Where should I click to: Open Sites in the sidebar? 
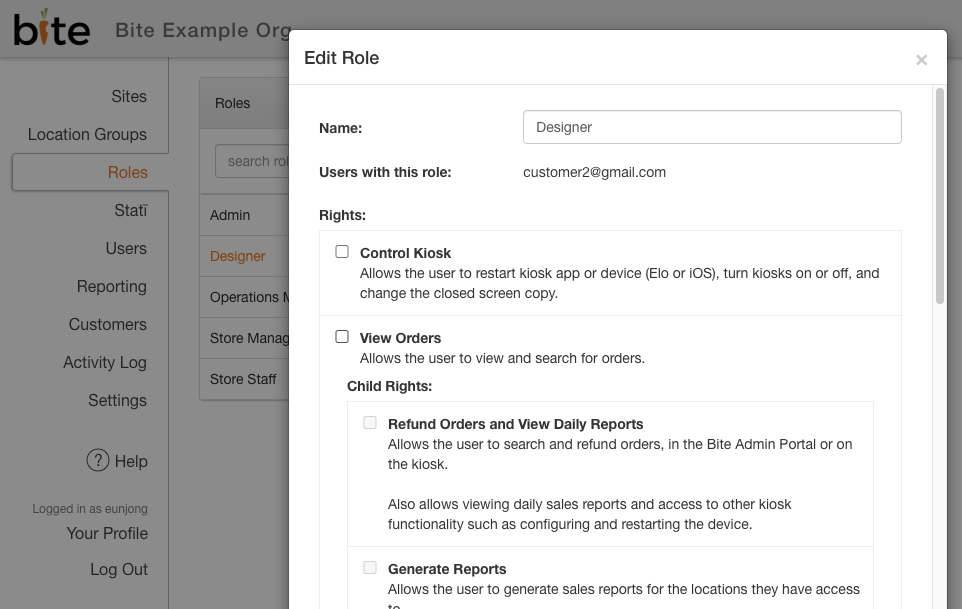pyautogui.click(x=129, y=96)
